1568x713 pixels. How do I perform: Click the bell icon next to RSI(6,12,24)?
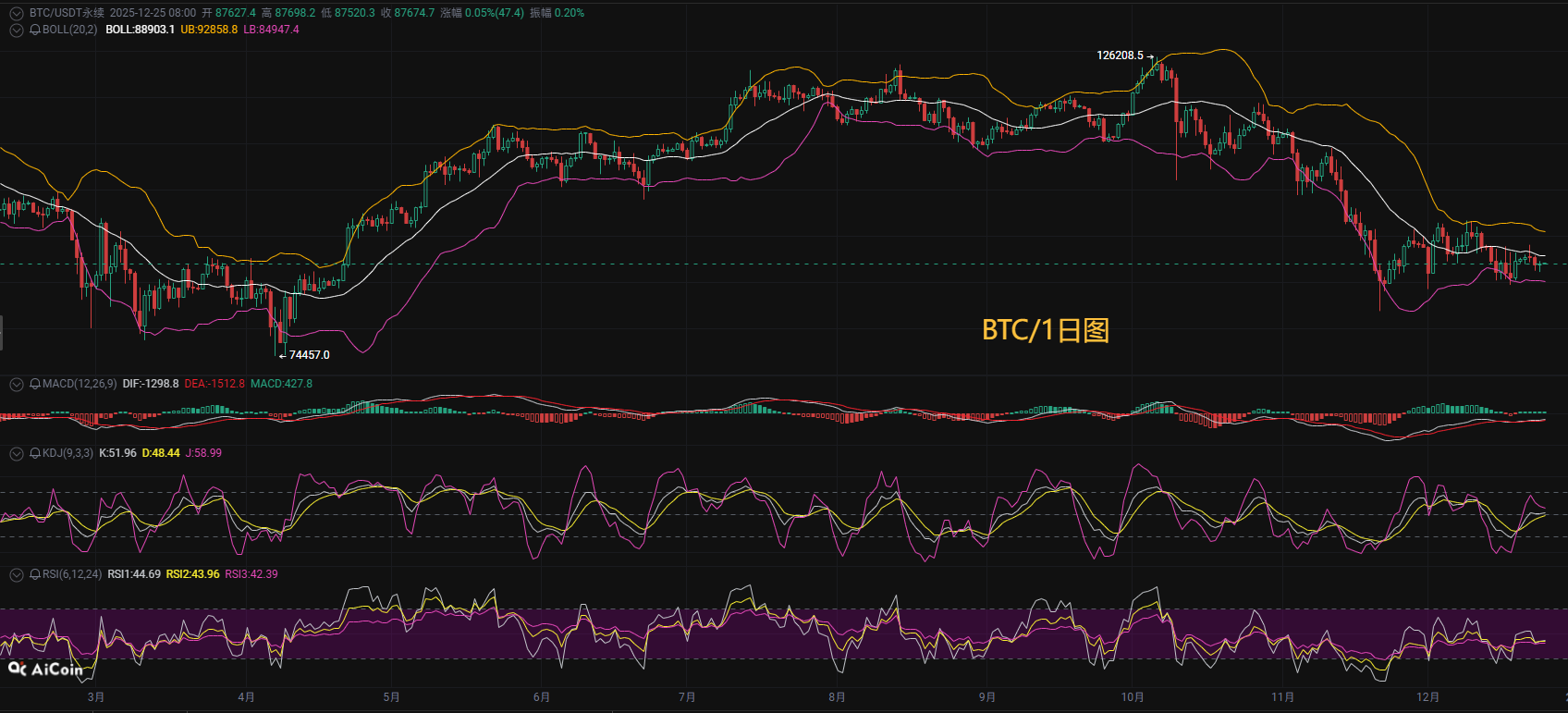tap(35, 574)
